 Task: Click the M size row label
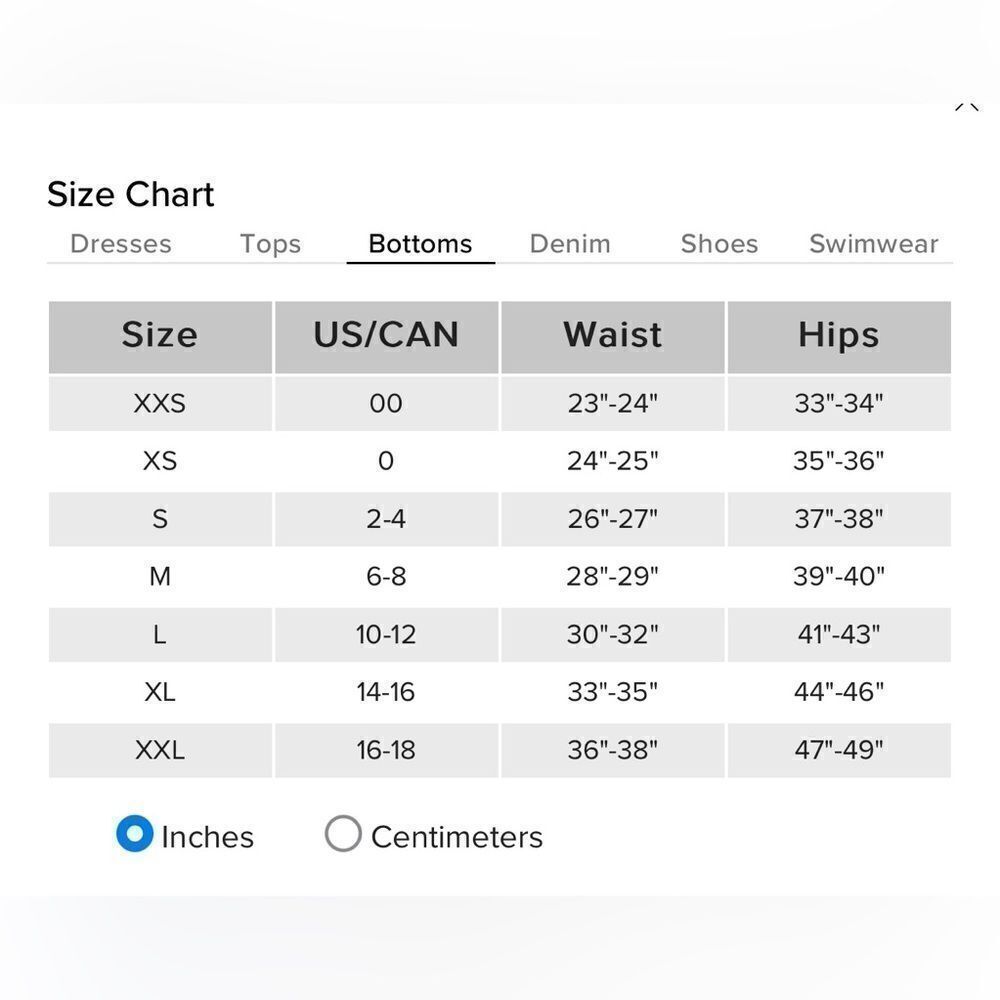coord(160,577)
